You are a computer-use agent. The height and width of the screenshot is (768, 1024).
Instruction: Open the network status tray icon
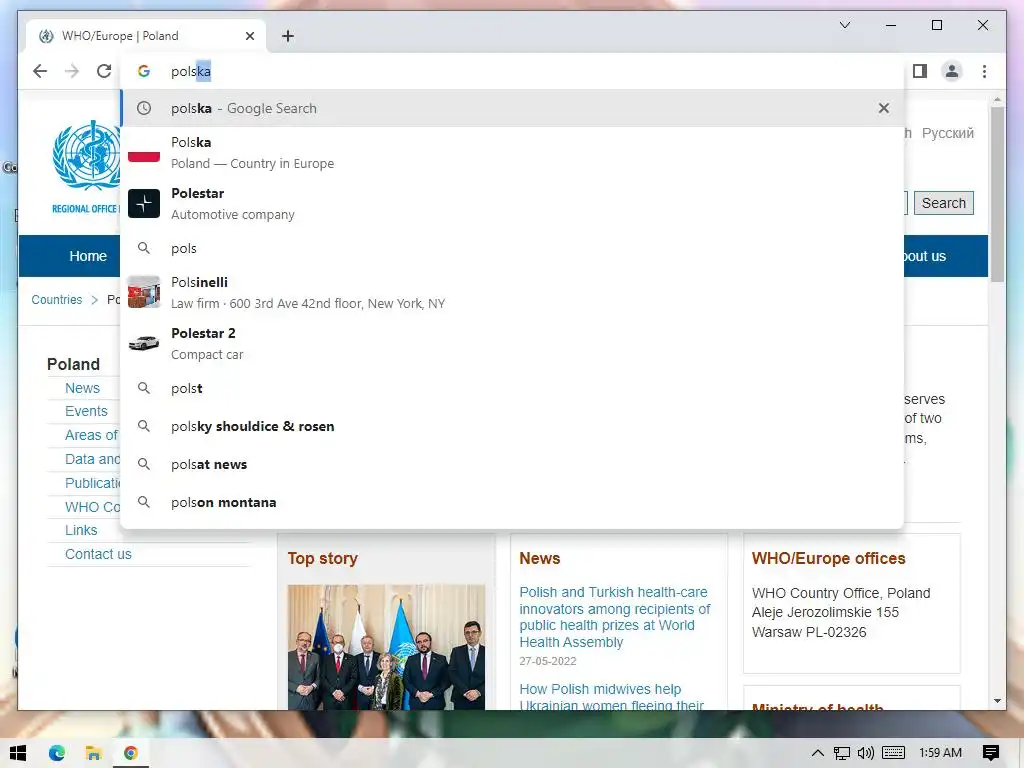pos(842,753)
